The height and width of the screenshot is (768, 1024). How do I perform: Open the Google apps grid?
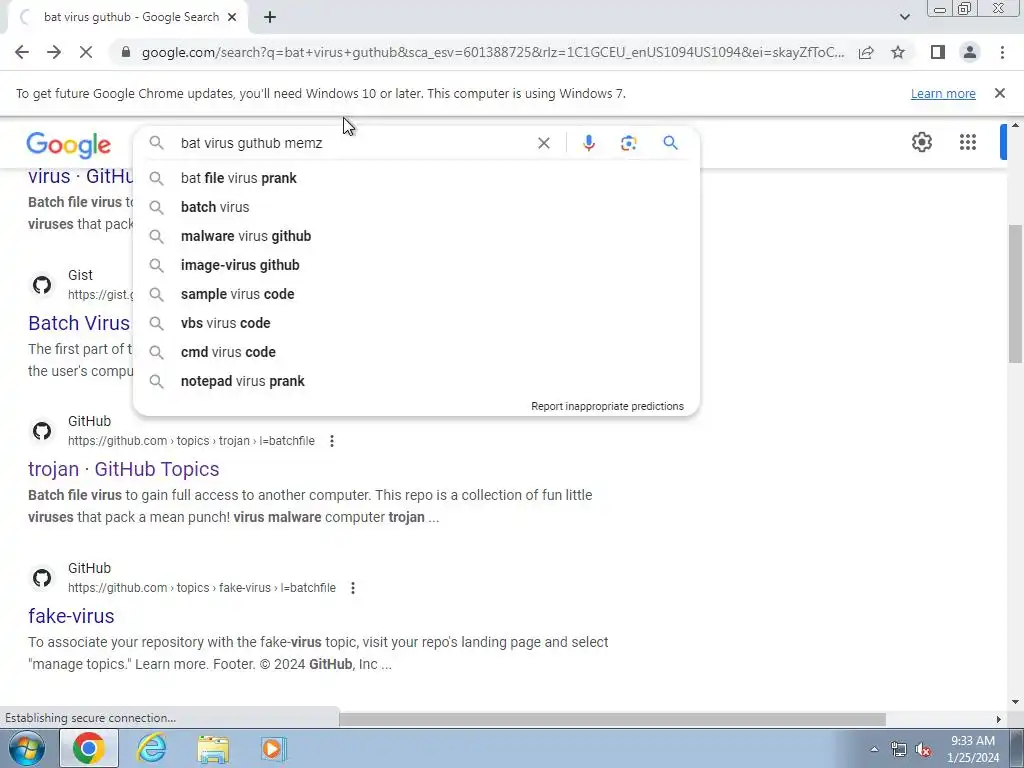coord(967,142)
